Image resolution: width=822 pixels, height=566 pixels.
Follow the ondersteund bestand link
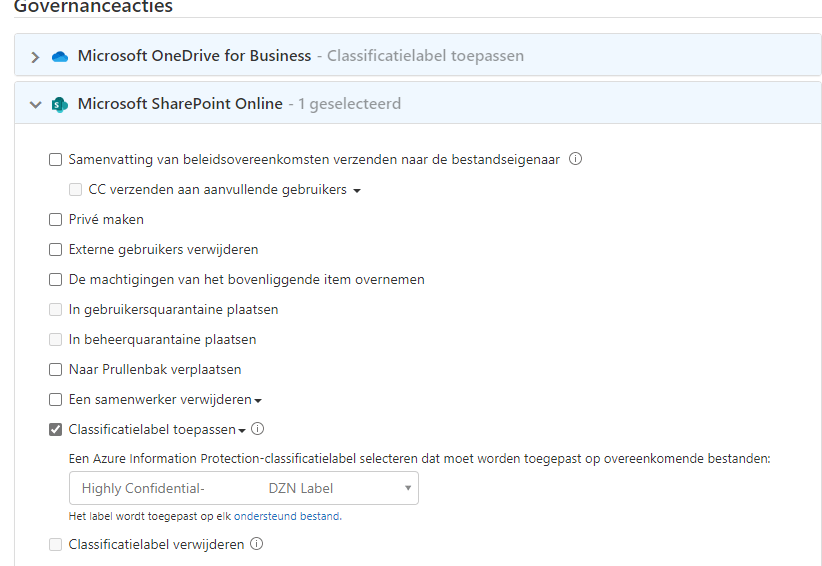pyautogui.click(x=287, y=516)
